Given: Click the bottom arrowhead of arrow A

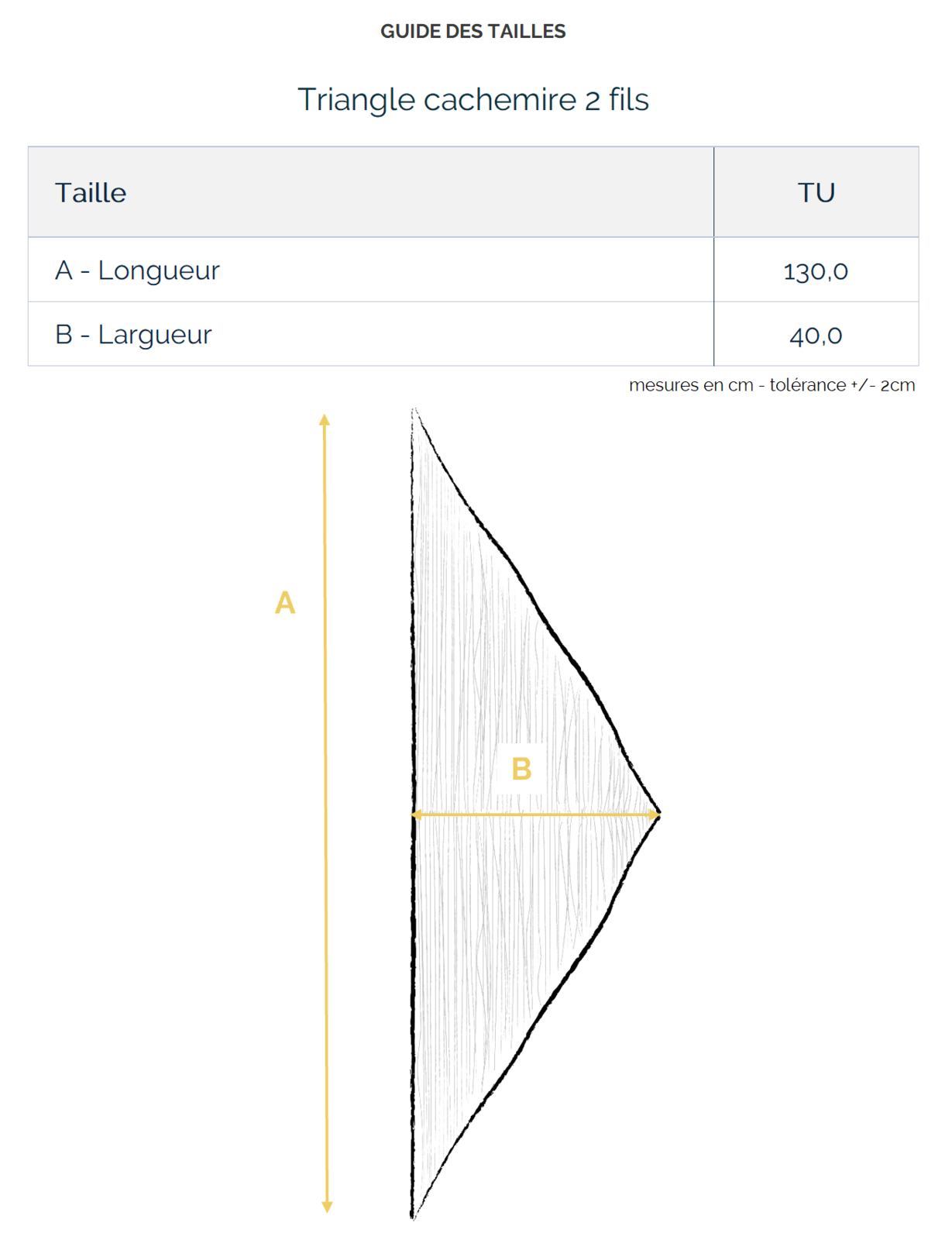Looking at the screenshot, I should tap(327, 1207).
